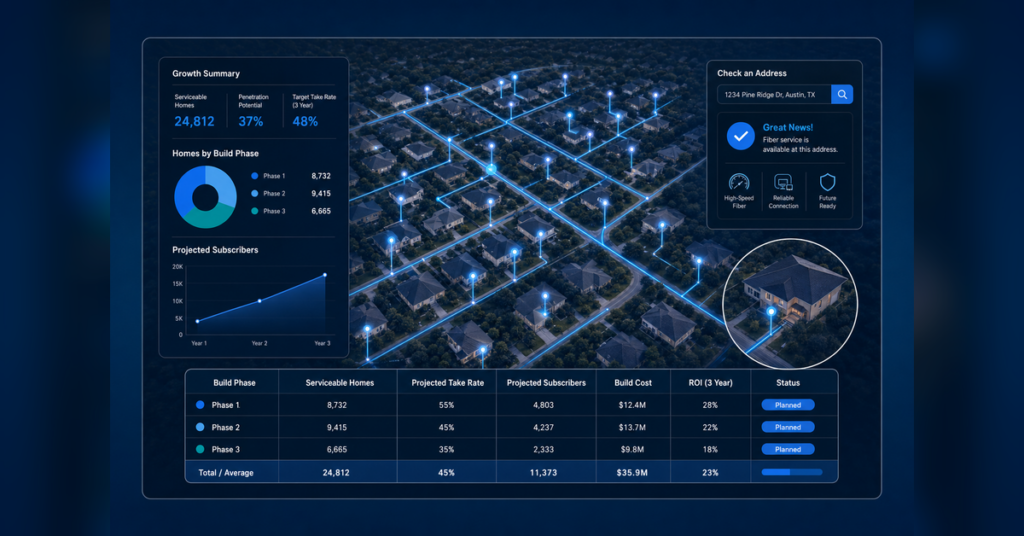Click the Status column header
Viewport: 1024px width, 536px height.
tap(788, 383)
